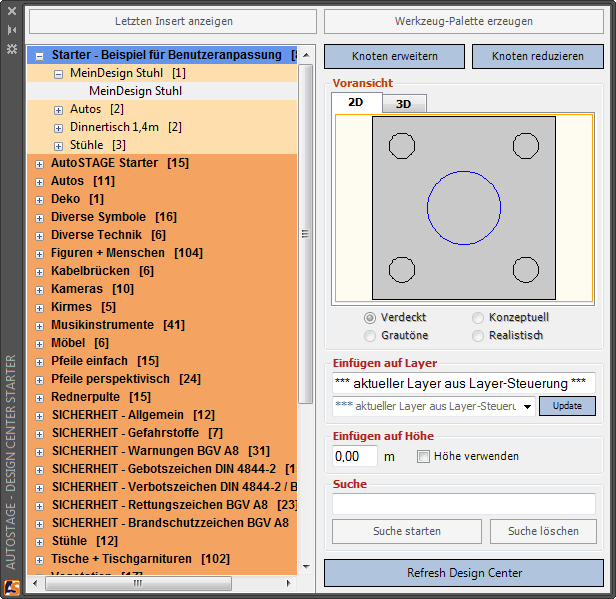Select the Verdeckt visual style option
Viewport: 616px width, 599px height.
pyautogui.click(x=371, y=318)
